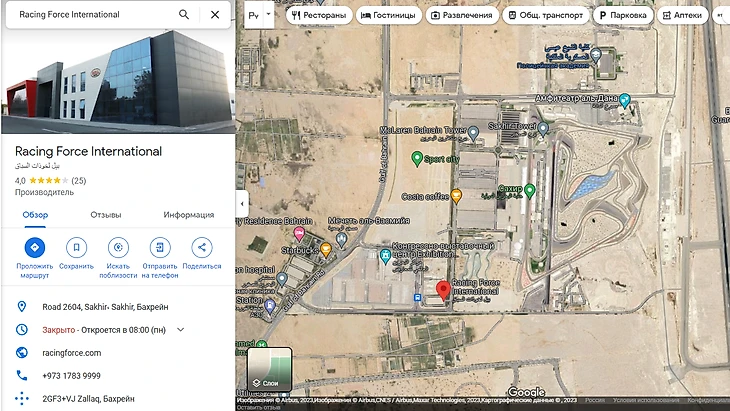Click the search magnifier icon
The height and width of the screenshot is (411, 730).
pyautogui.click(x=184, y=14)
